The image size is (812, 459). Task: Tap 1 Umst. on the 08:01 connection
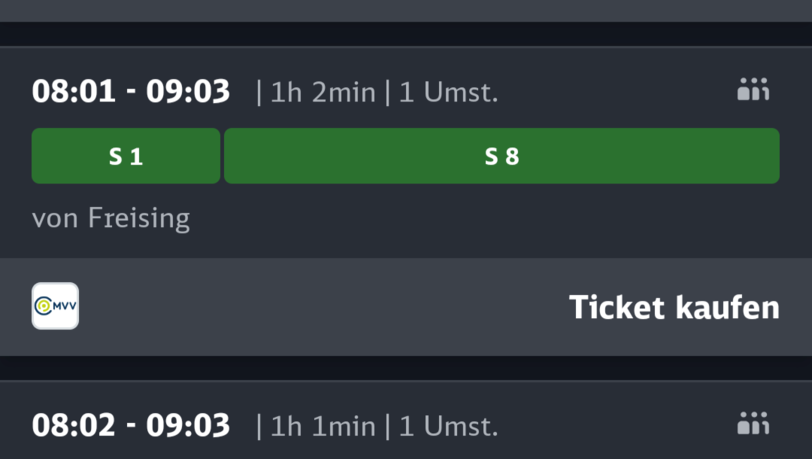(x=448, y=93)
